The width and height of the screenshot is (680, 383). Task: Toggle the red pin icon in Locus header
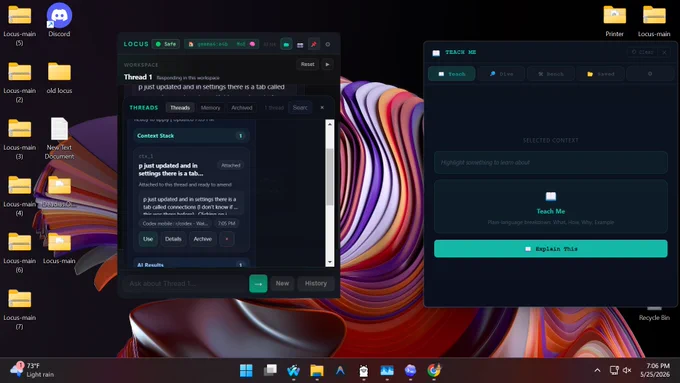click(x=314, y=44)
